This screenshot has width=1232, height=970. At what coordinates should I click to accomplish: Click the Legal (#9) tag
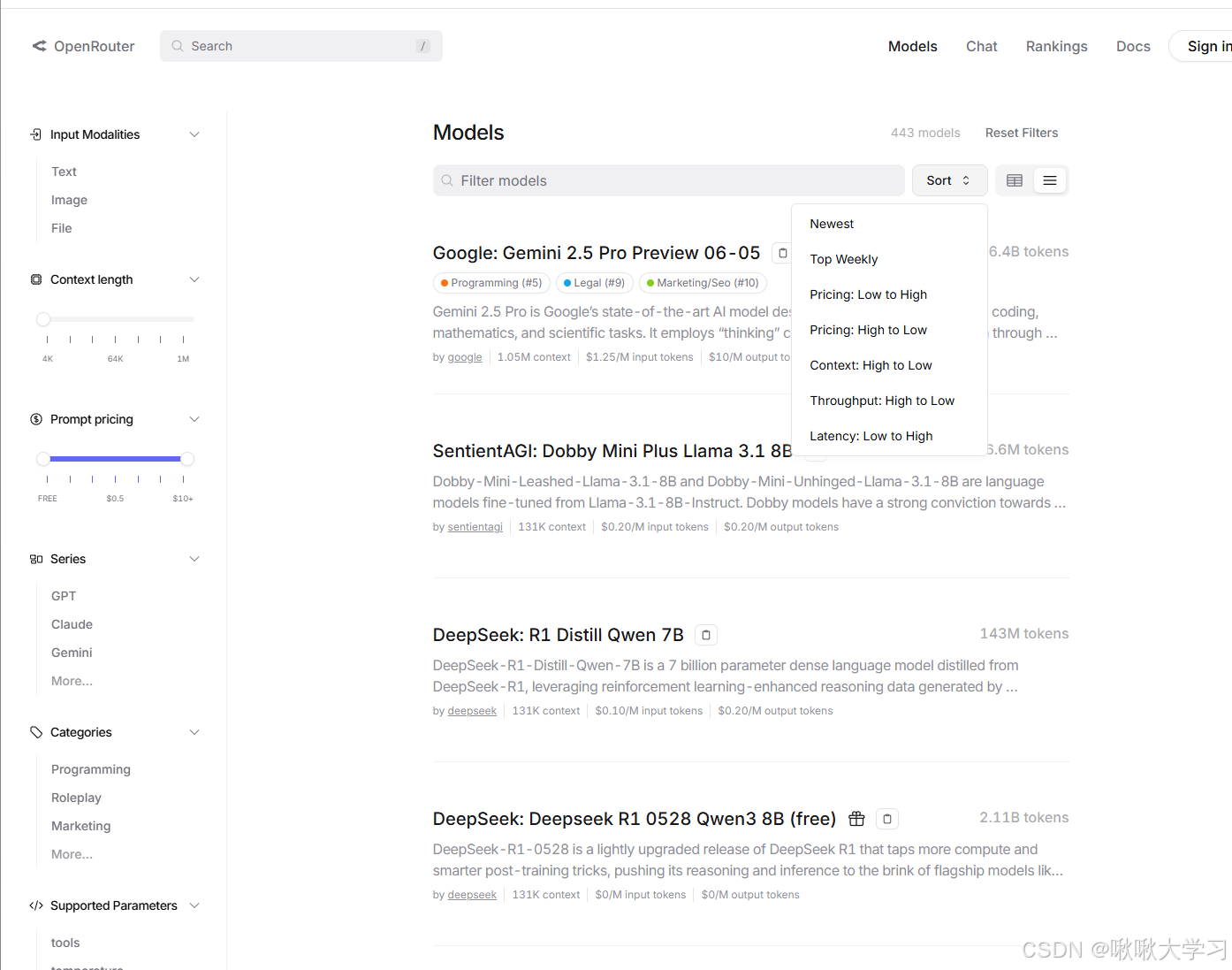595,283
